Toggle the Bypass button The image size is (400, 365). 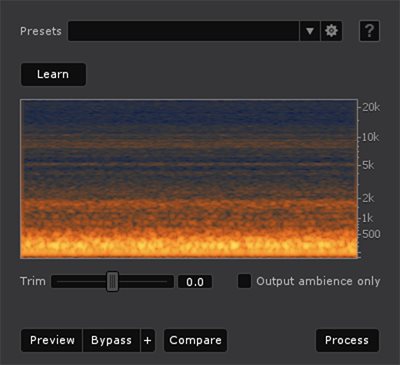pos(111,340)
